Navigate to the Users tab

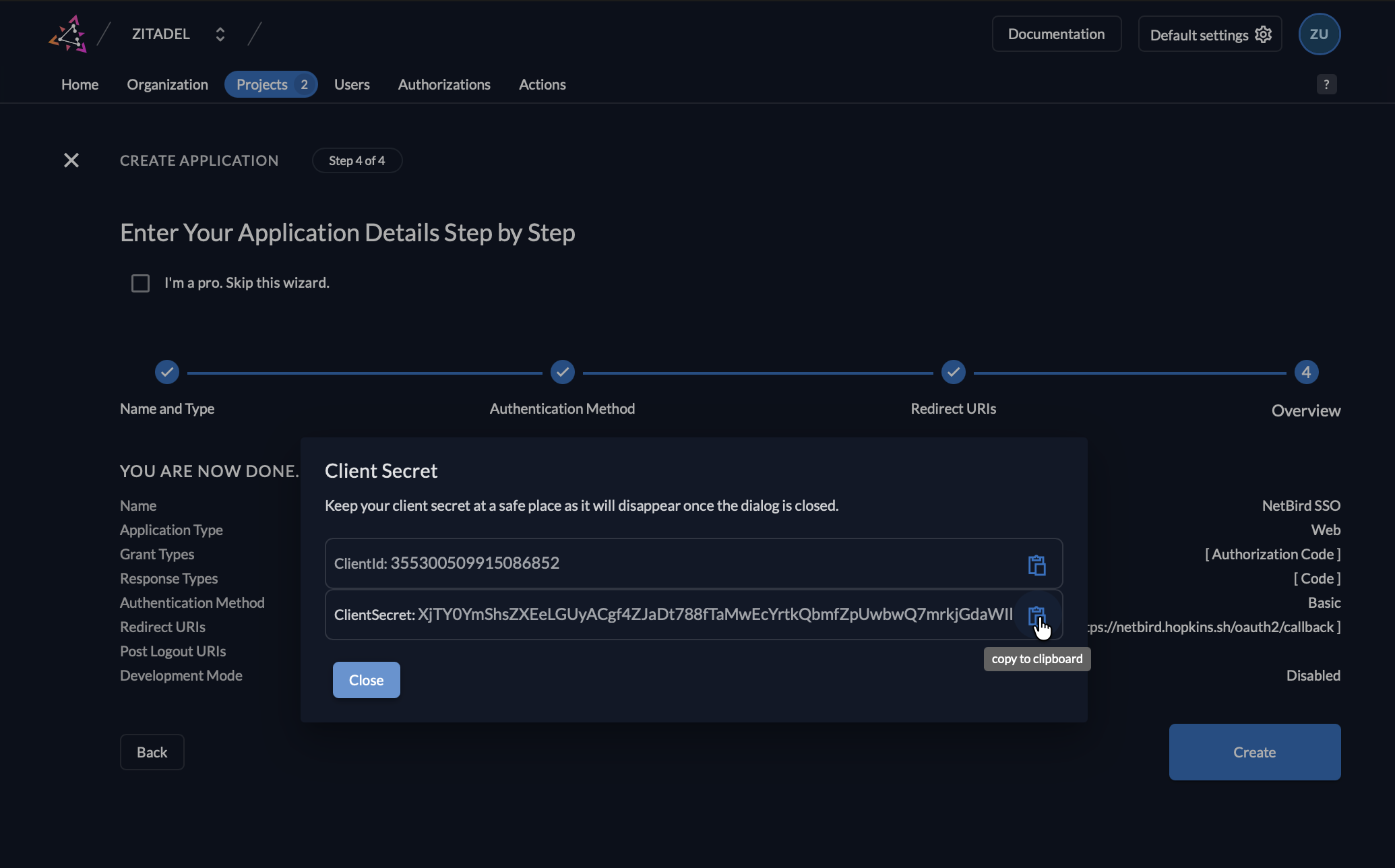tap(352, 84)
